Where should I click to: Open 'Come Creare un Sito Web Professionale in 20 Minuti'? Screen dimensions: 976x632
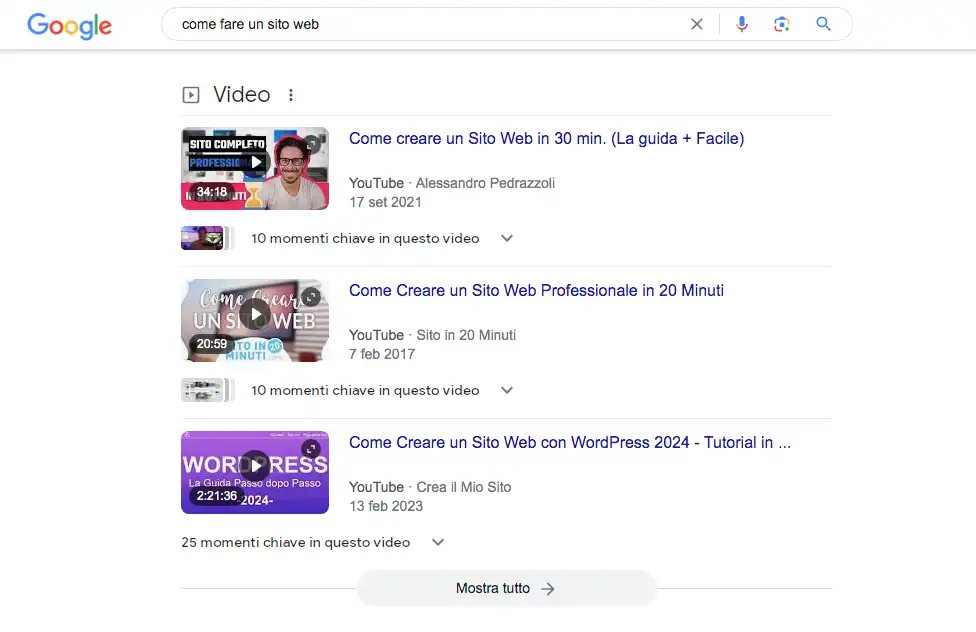pyautogui.click(x=537, y=290)
